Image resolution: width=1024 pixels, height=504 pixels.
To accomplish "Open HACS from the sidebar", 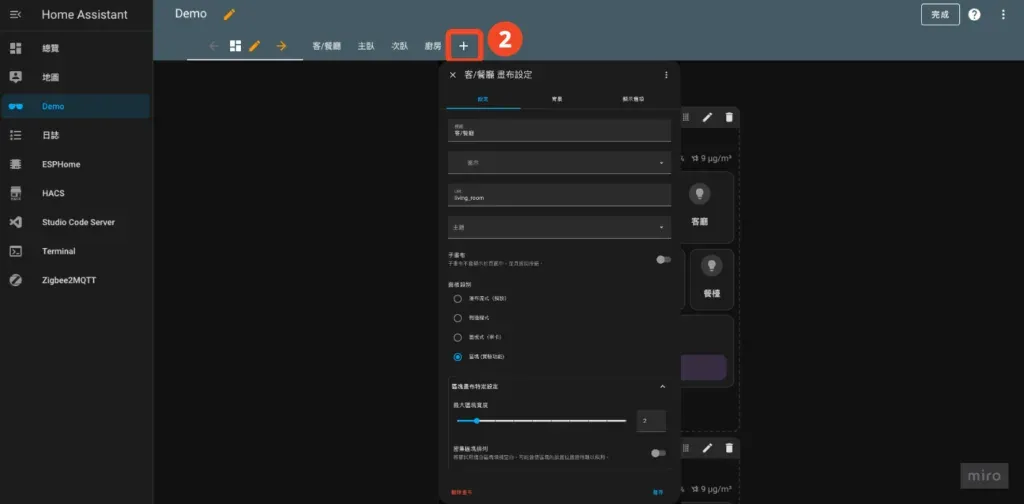I will 52,193.
